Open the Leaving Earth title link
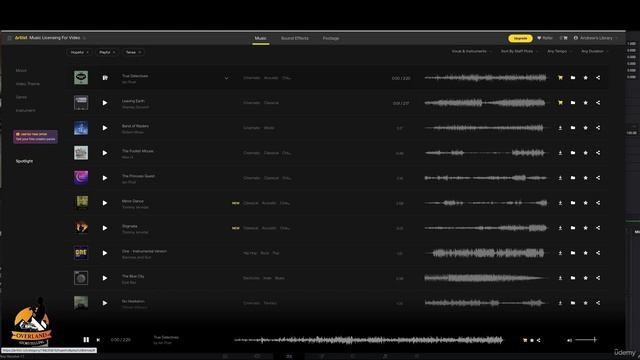640x360 pixels. tap(133, 101)
